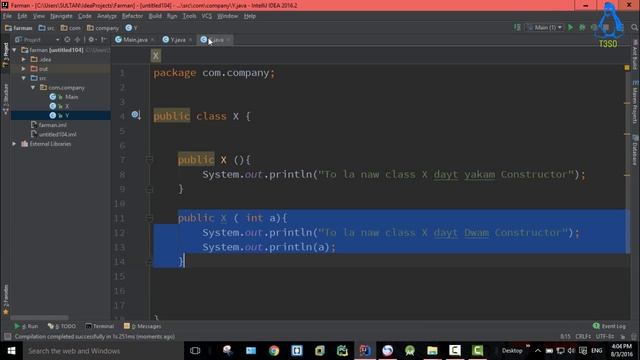
Task: Click the UTF-8 encoding in status bar
Action: tap(604, 337)
